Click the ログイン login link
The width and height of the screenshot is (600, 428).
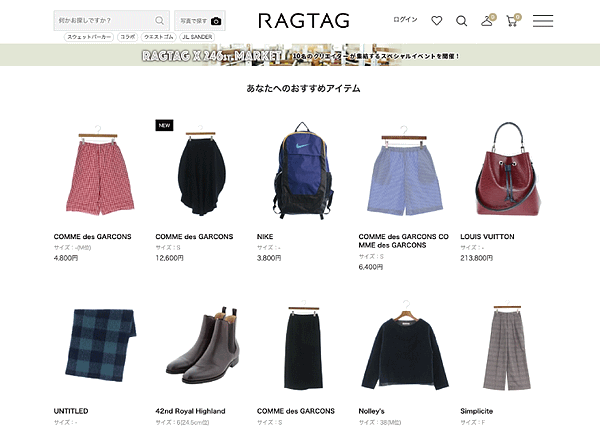[405, 20]
